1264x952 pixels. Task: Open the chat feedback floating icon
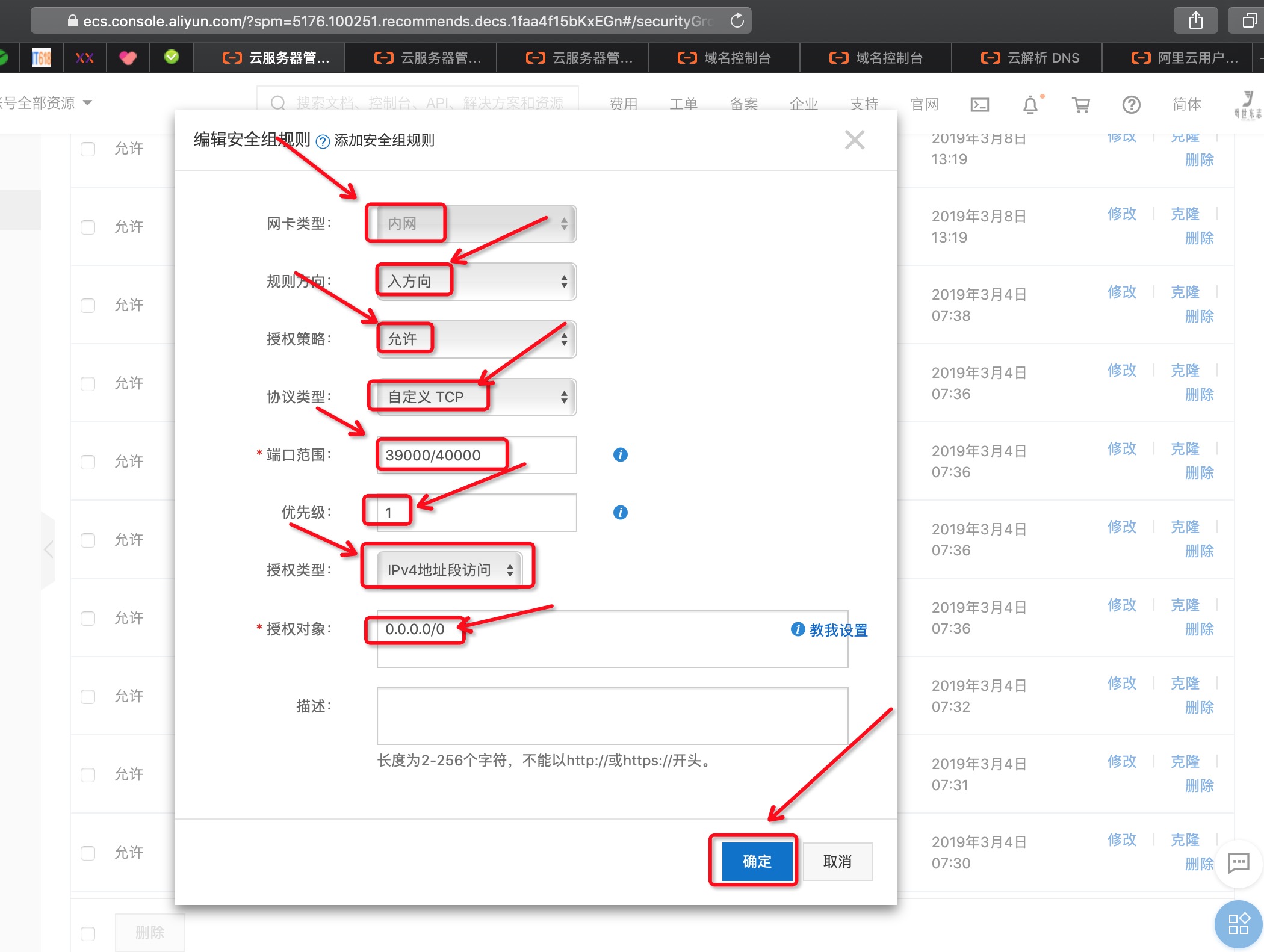coord(1238,863)
